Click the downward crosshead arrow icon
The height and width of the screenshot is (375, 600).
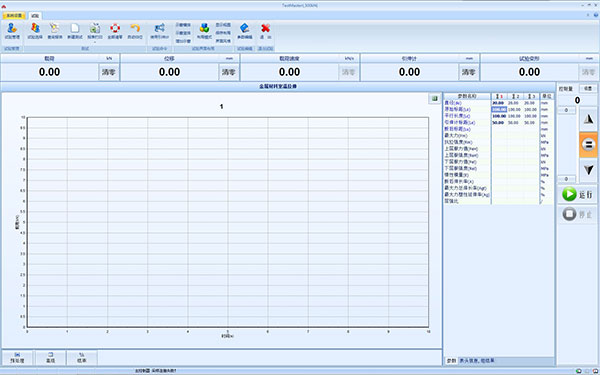tap(589, 170)
